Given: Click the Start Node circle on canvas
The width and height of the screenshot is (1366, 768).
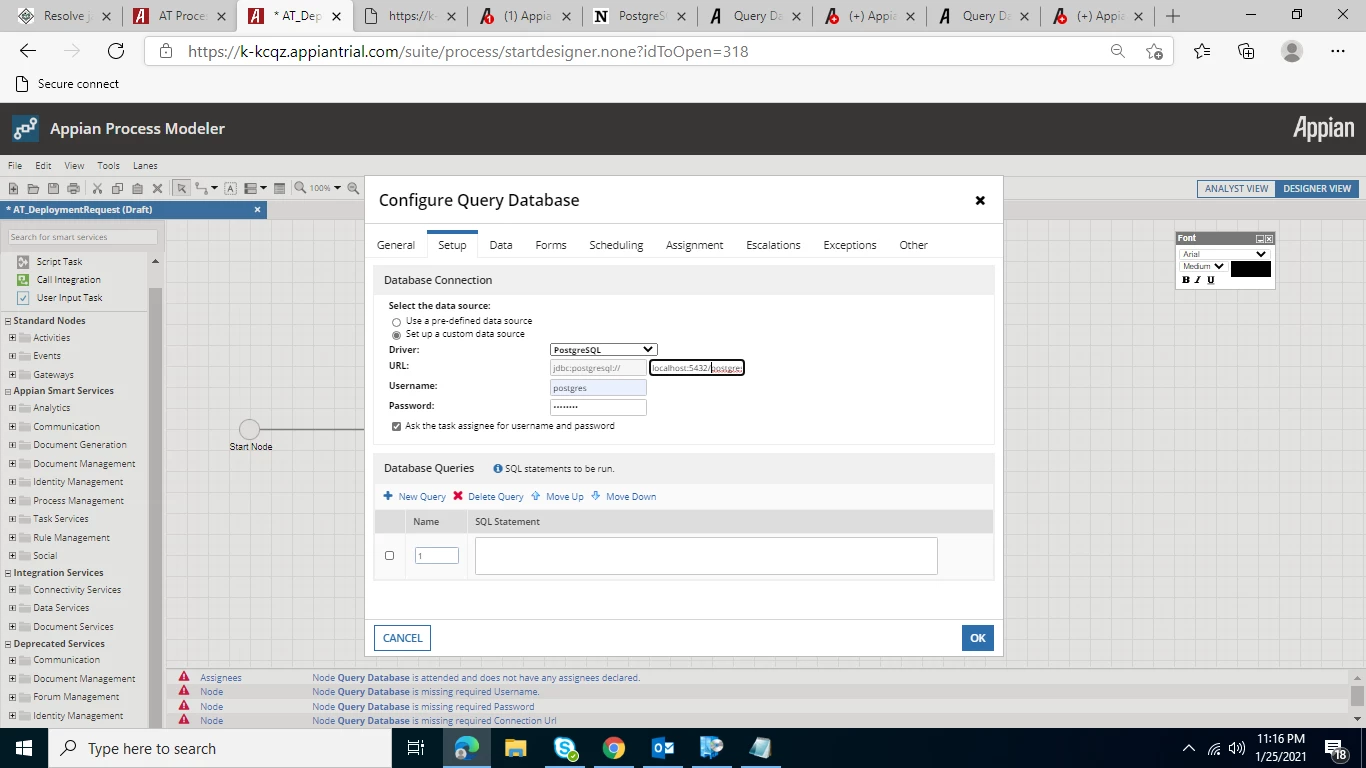Looking at the screenshot, I should 250,429.
